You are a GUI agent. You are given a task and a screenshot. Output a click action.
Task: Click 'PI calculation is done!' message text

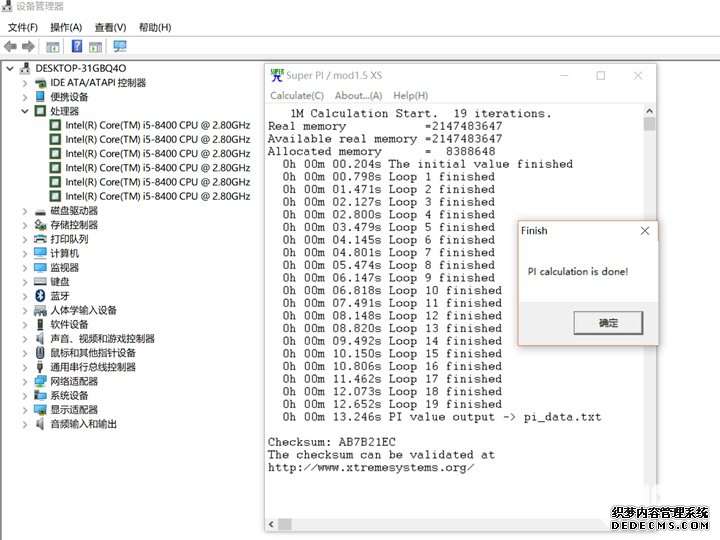click(x=578, y=271)
